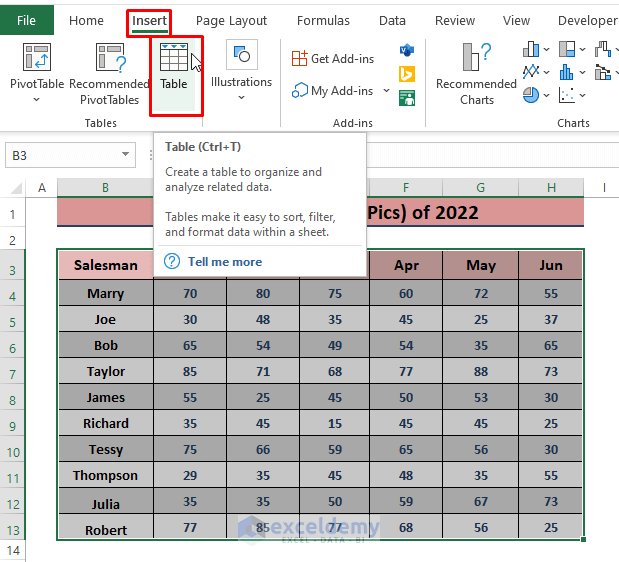Click value 15 in Richard row
The width and height of the screenshot is (619, 562).
pyautogui.click(x=335, y=423)
